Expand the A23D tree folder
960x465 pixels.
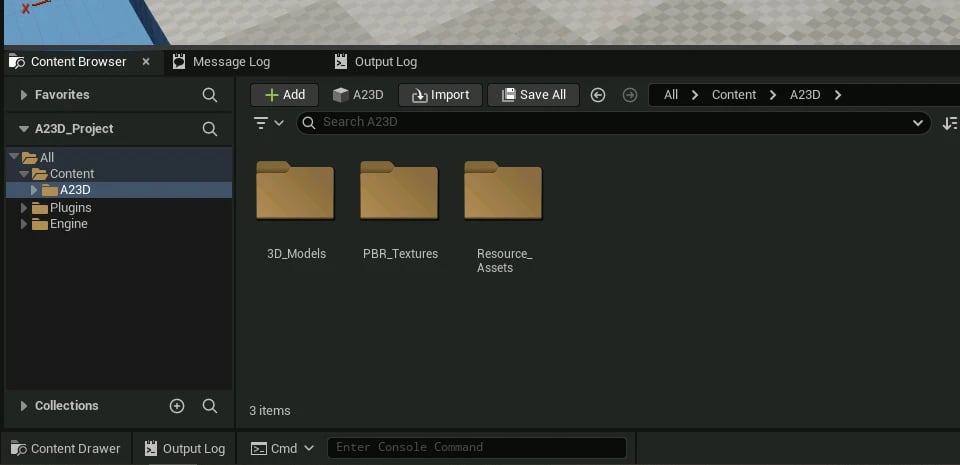[x=34, y=190]
